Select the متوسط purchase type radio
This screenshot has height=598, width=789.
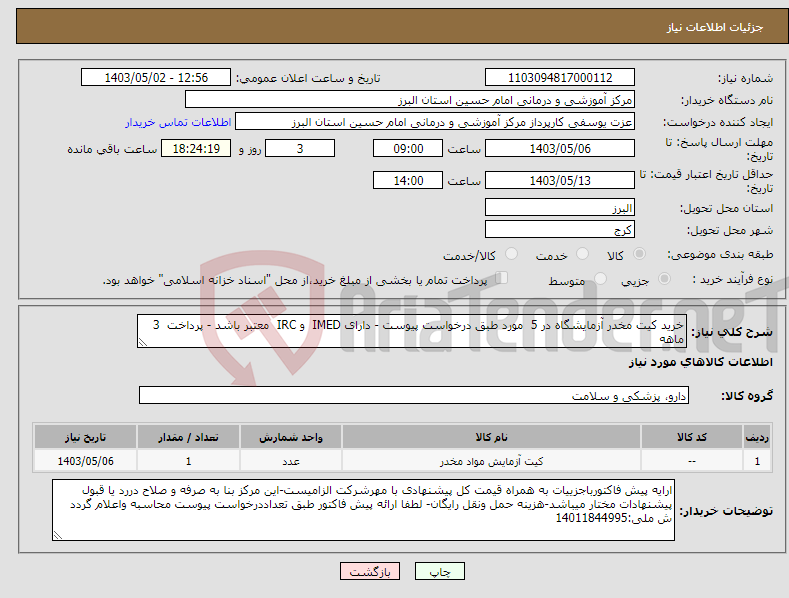[x=600, y=279]
